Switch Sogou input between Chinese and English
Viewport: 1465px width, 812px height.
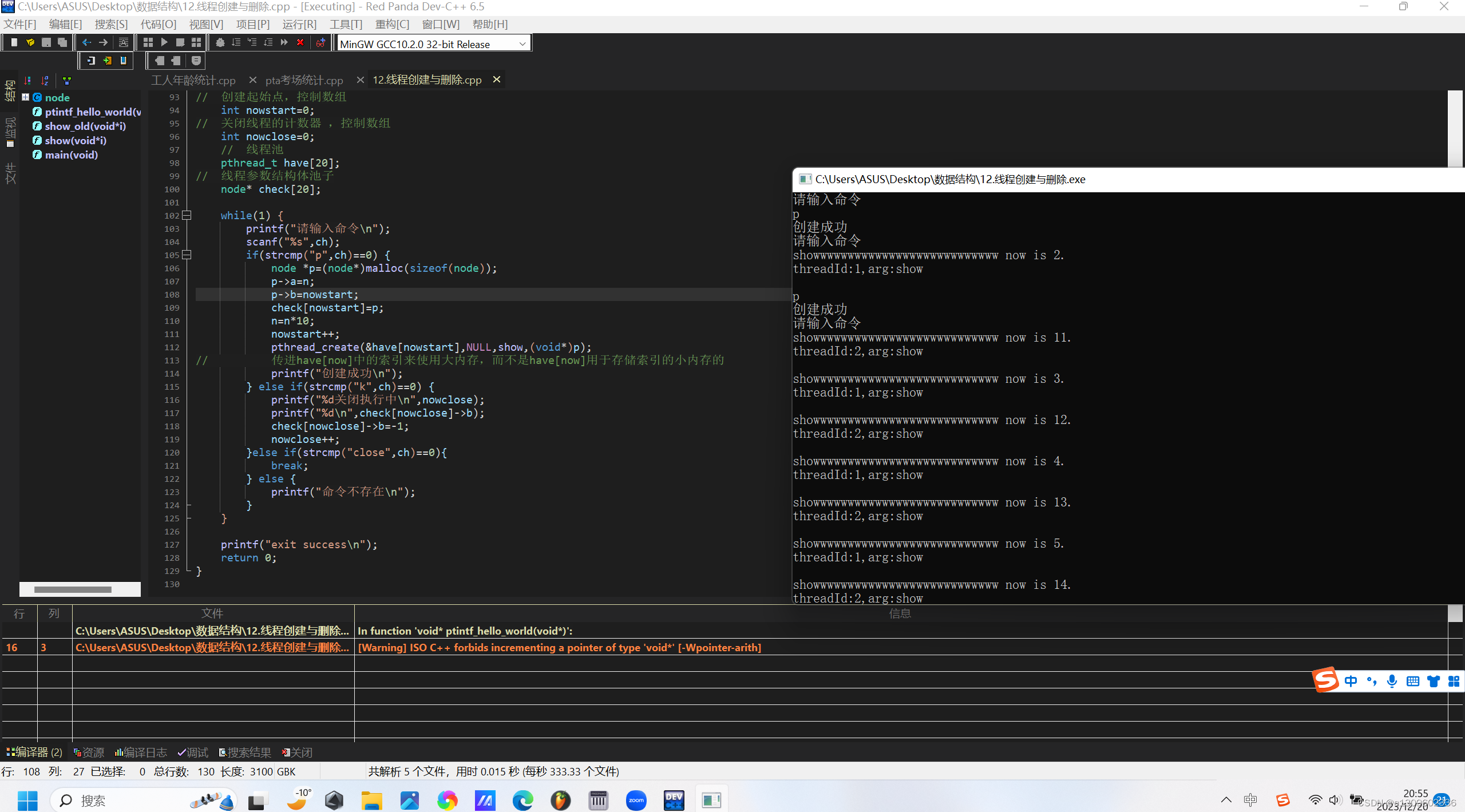tap(1352, 681)
